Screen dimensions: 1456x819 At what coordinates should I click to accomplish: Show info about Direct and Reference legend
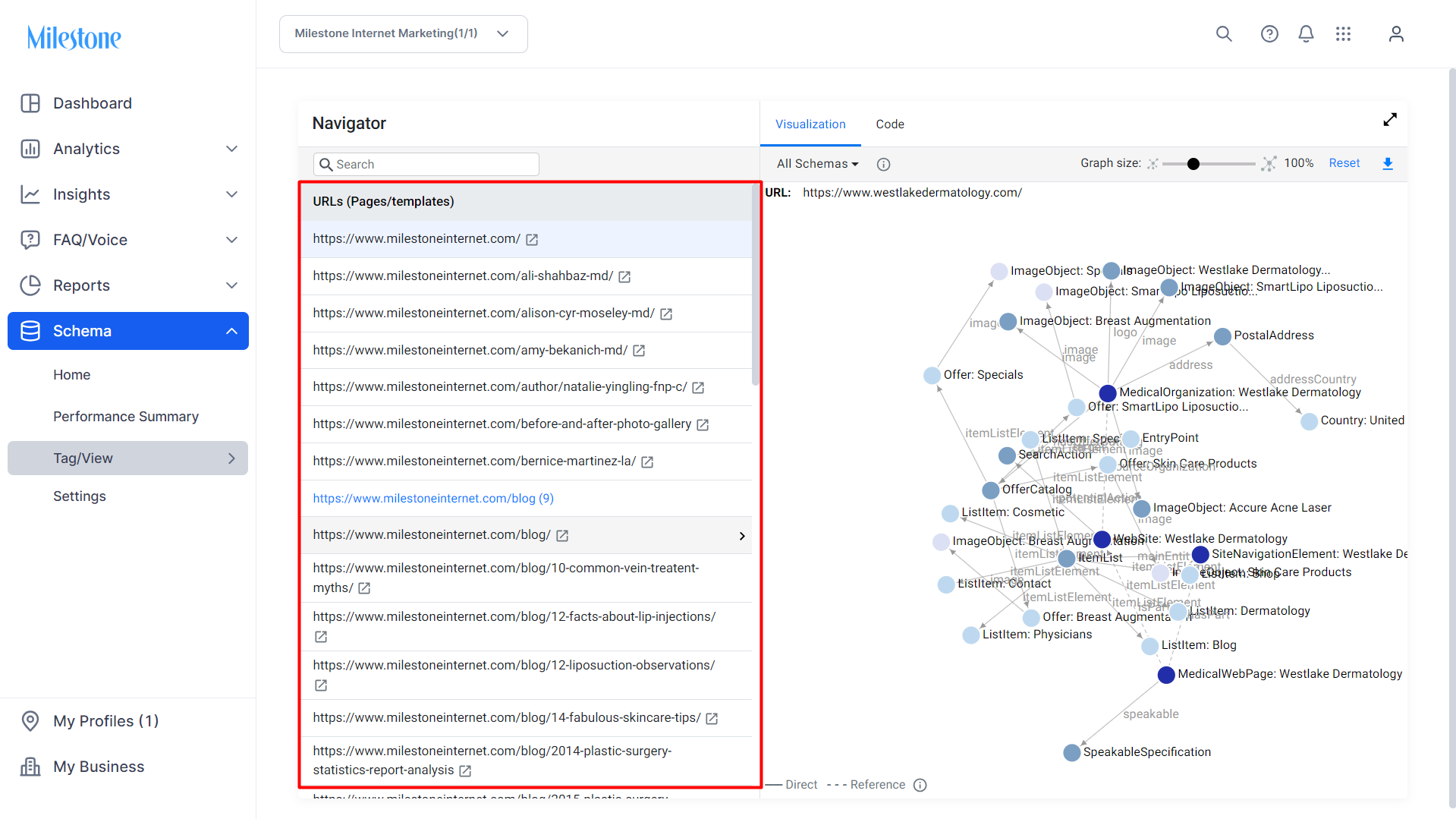[x=920, y=785]
